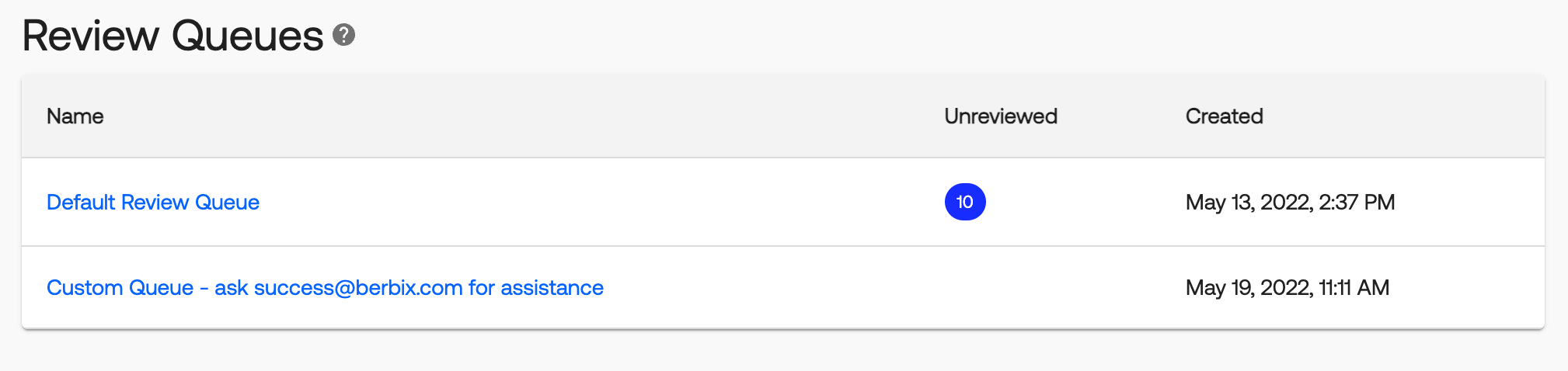
Task: Open the Custom Queue link
Action: [x=324, y=288]
